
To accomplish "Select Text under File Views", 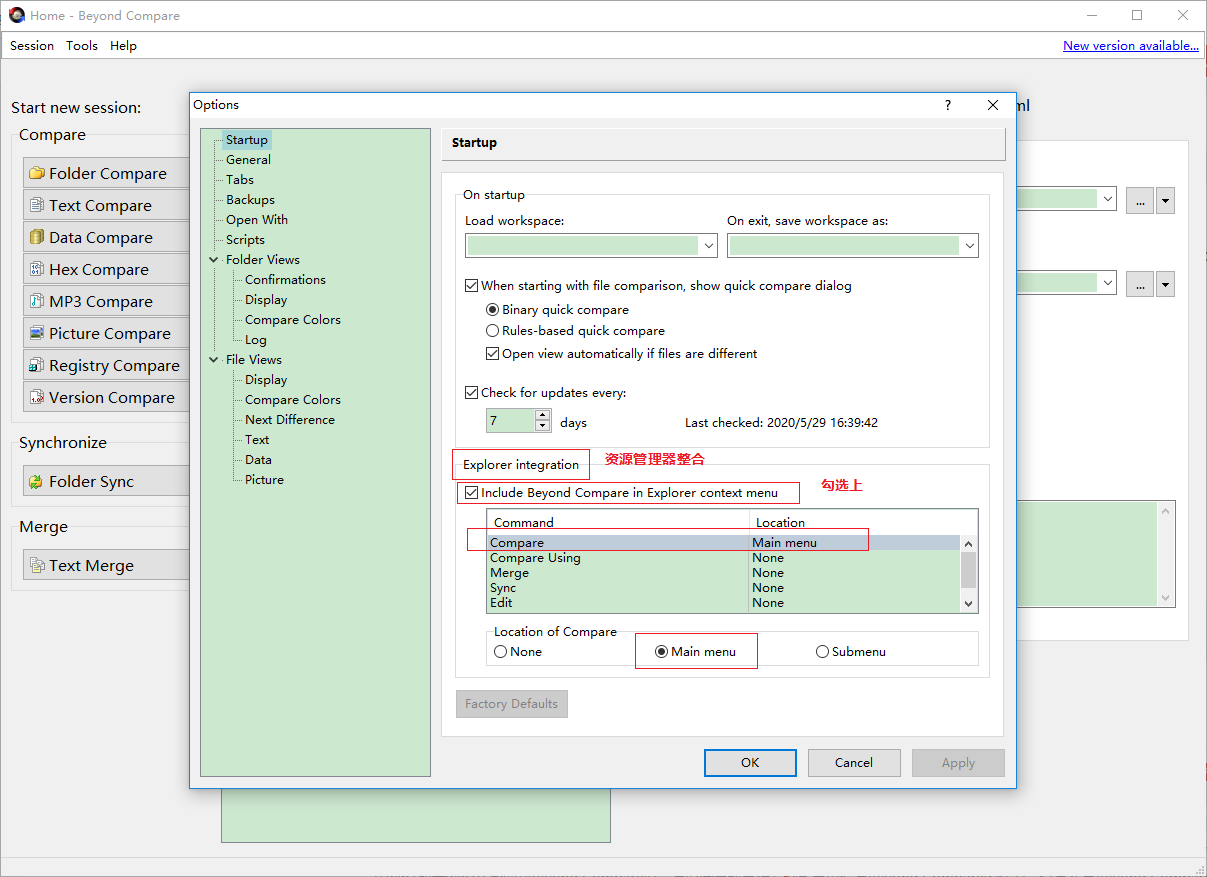I will pos(257,440).
